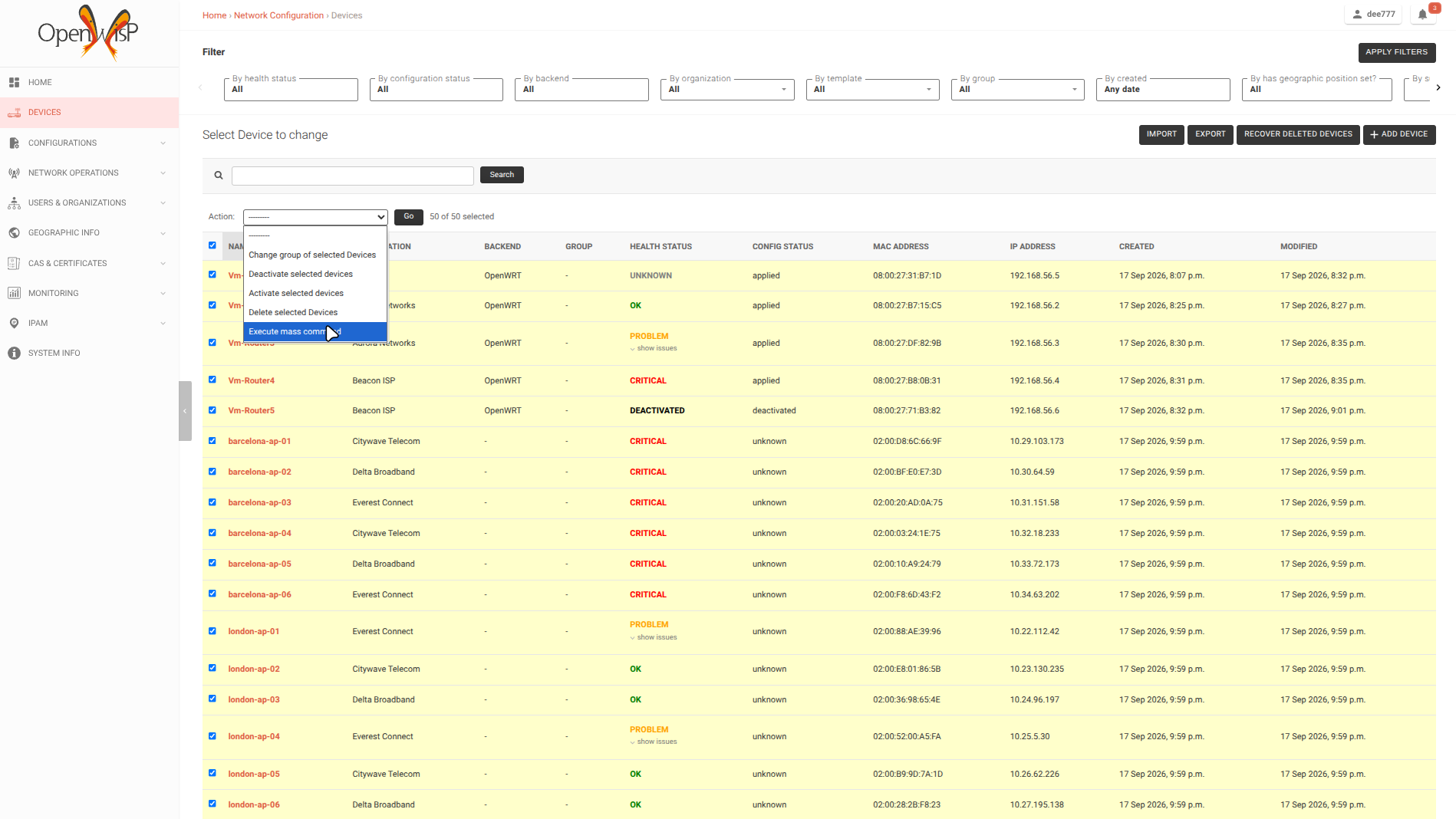
Task: Select Activate selected devices option
Action: click(315, 293)
